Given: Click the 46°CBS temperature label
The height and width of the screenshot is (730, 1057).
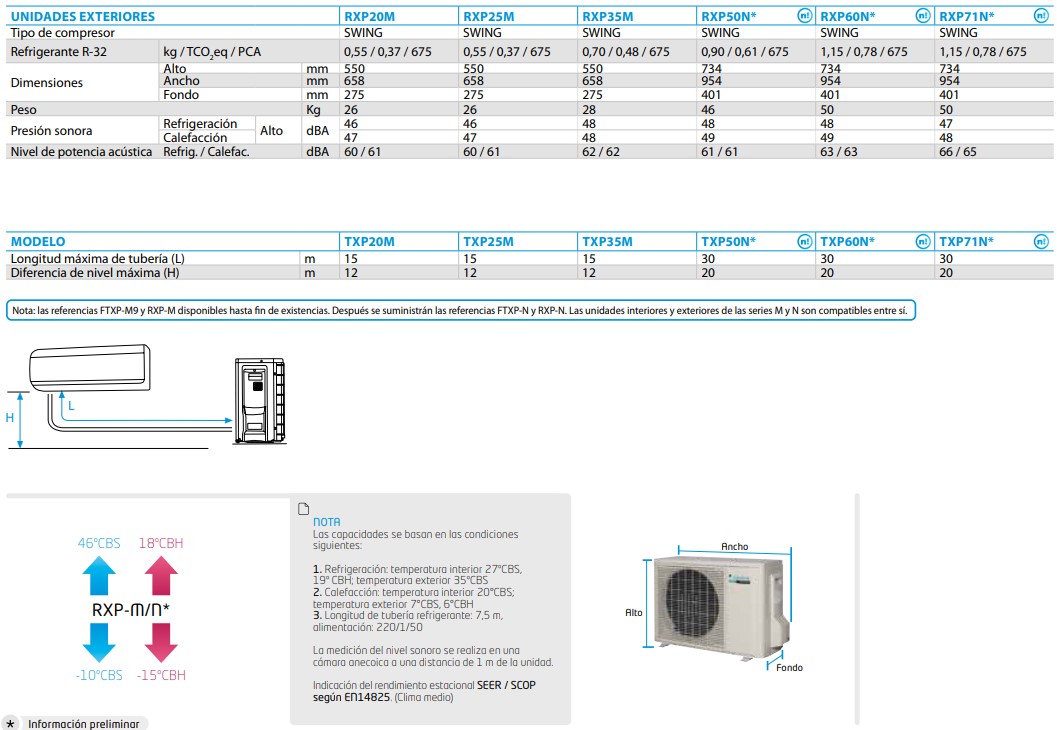Looking at the screenshot, I should [99, 543].
